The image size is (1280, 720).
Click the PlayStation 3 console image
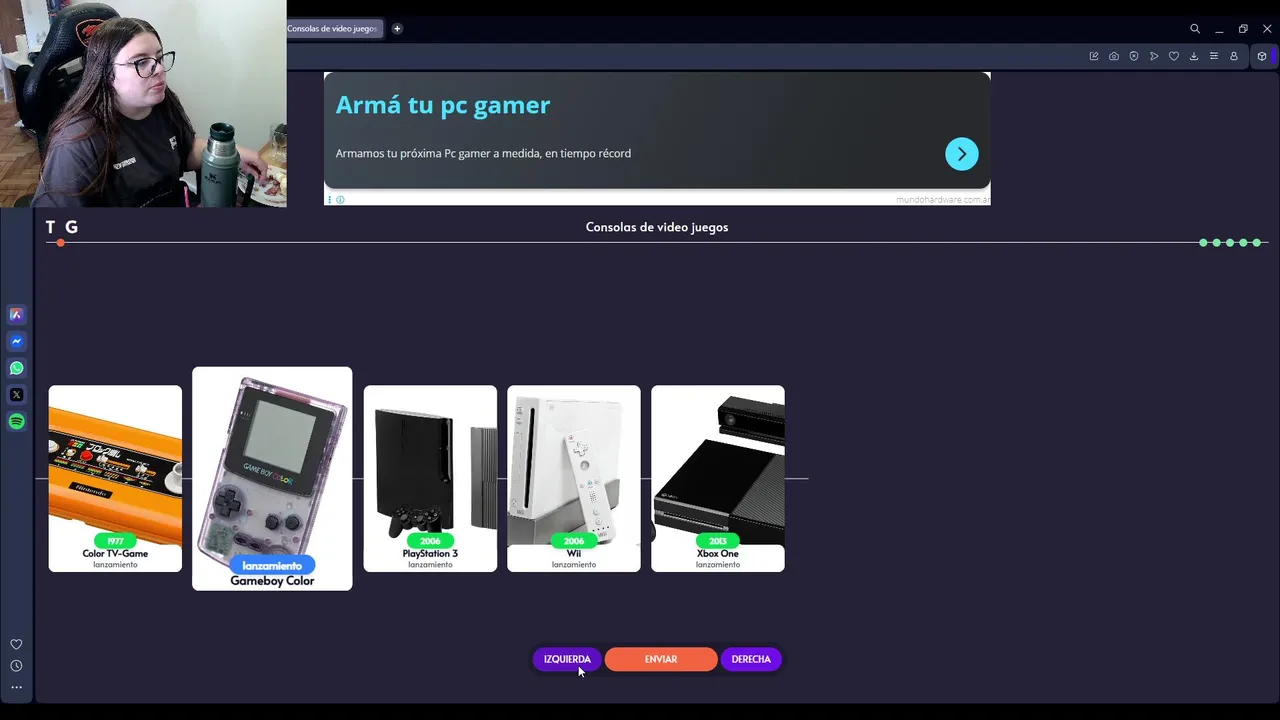430,465
